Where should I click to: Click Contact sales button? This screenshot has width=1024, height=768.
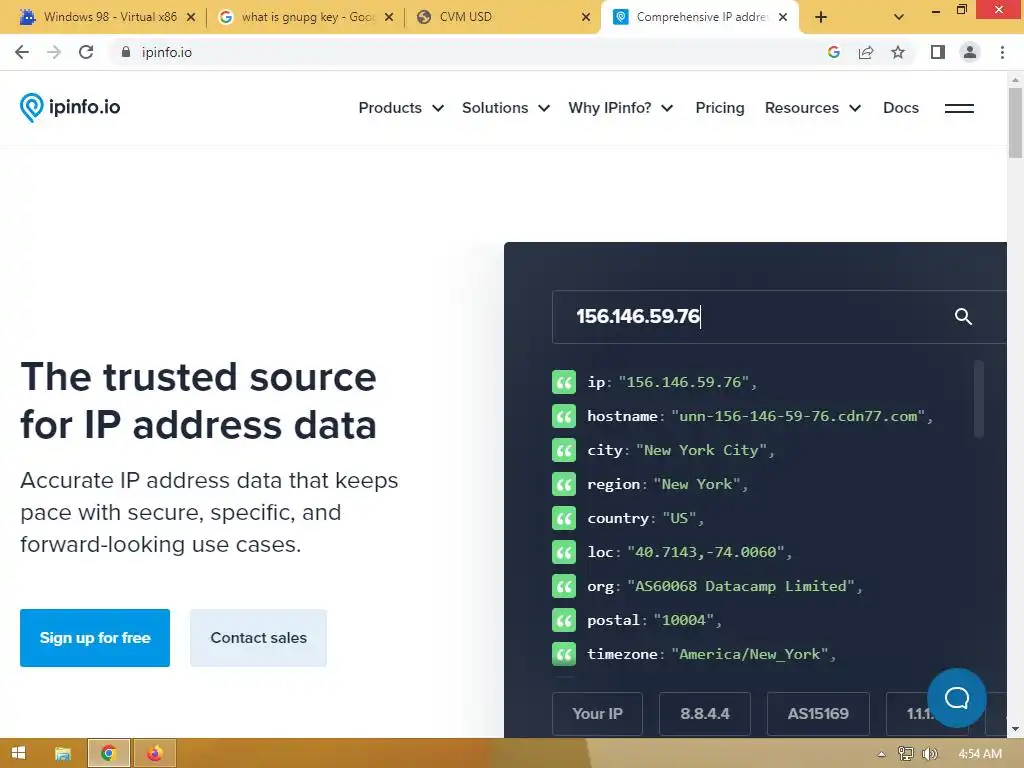pyautogui.click(x=259, y=638)
